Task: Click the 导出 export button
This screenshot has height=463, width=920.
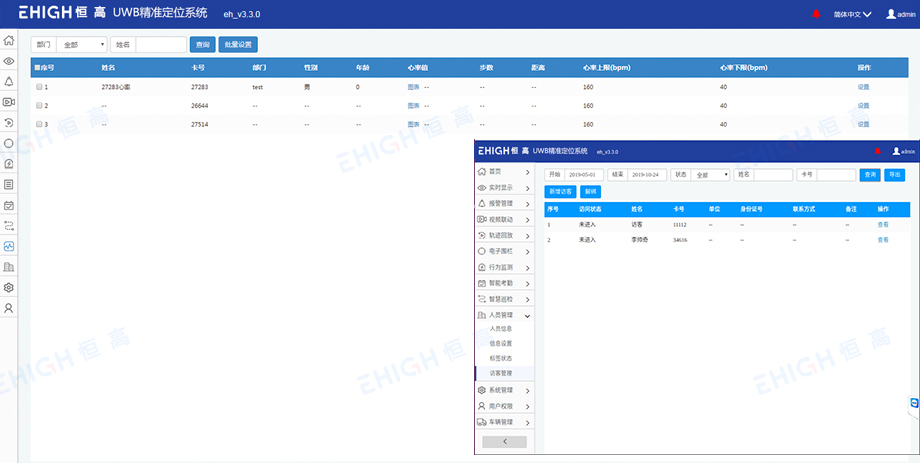Action: tap(894, 175)
